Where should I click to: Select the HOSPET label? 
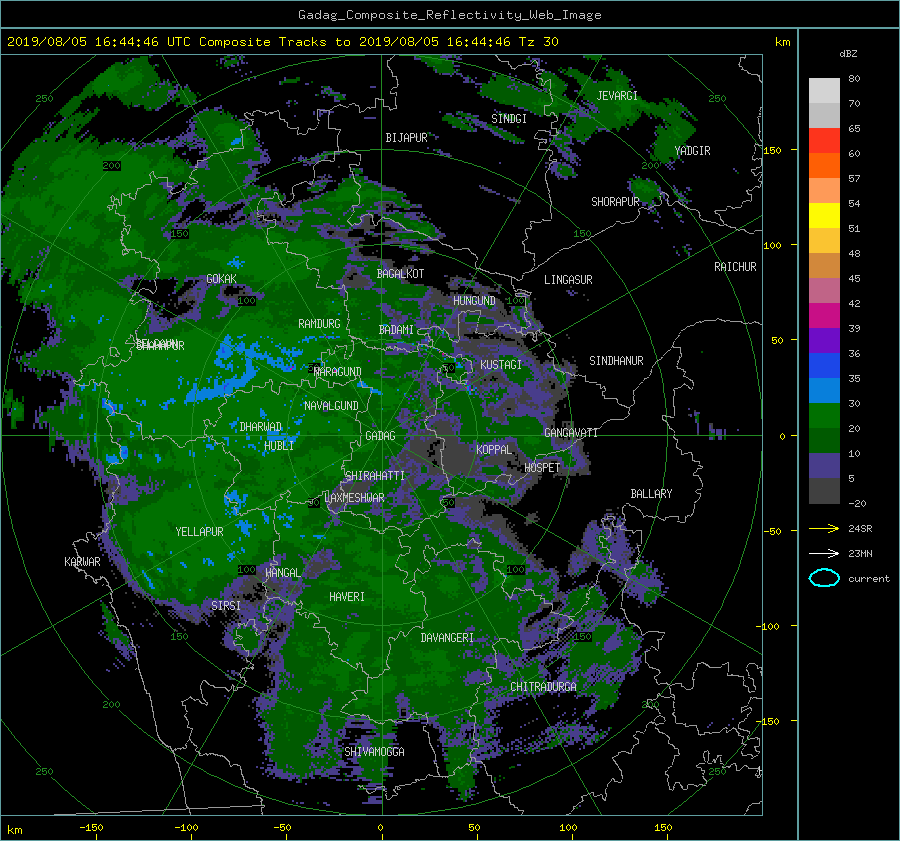[x=542, y=468]
